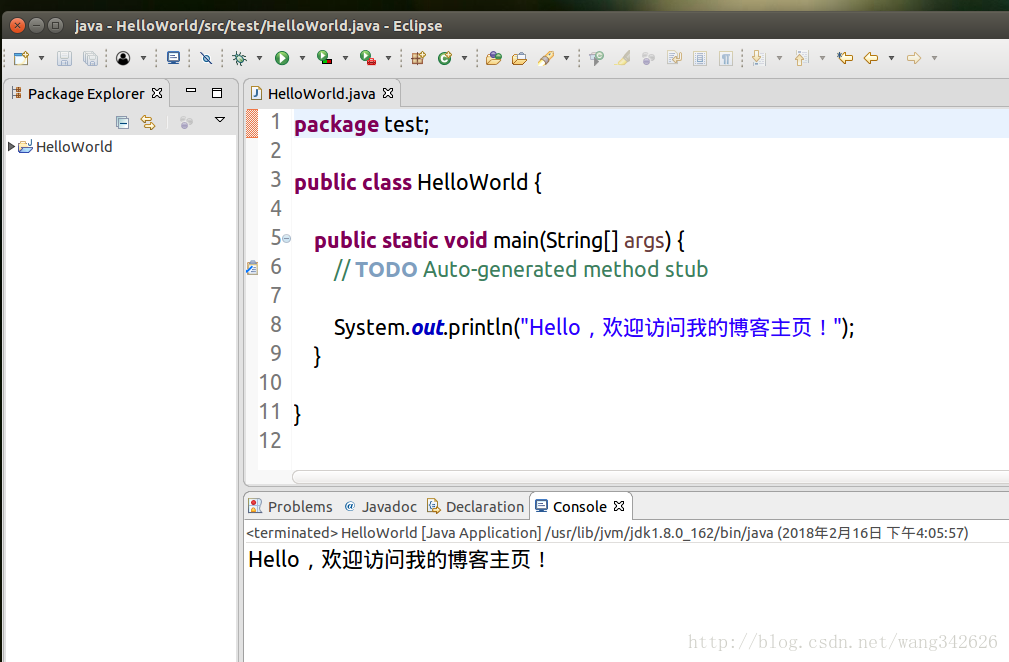Go to Next Annotation icon
1009x662 pixels.
[x=758, y=58]
